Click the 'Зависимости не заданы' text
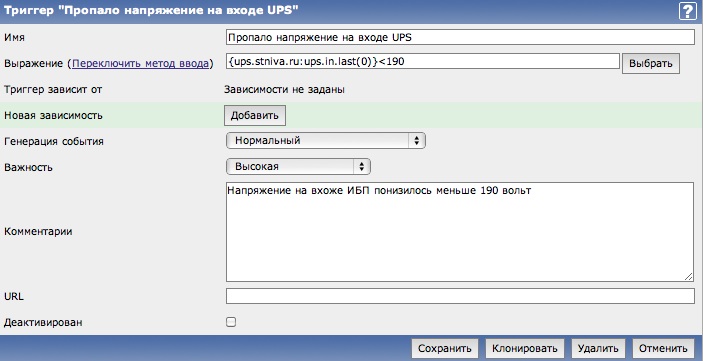 [284, 90]
